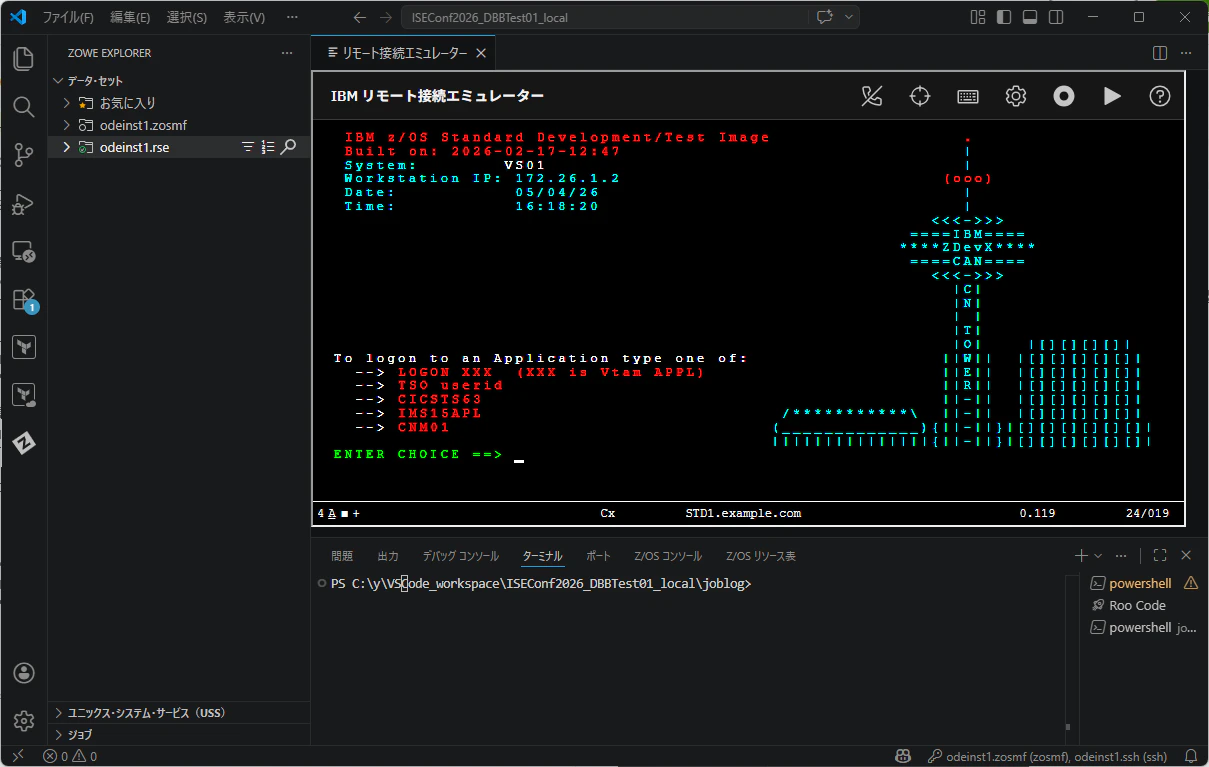Customize layout from title bar
Screen dimensions: 1209x767
click(x=978, y=17)
